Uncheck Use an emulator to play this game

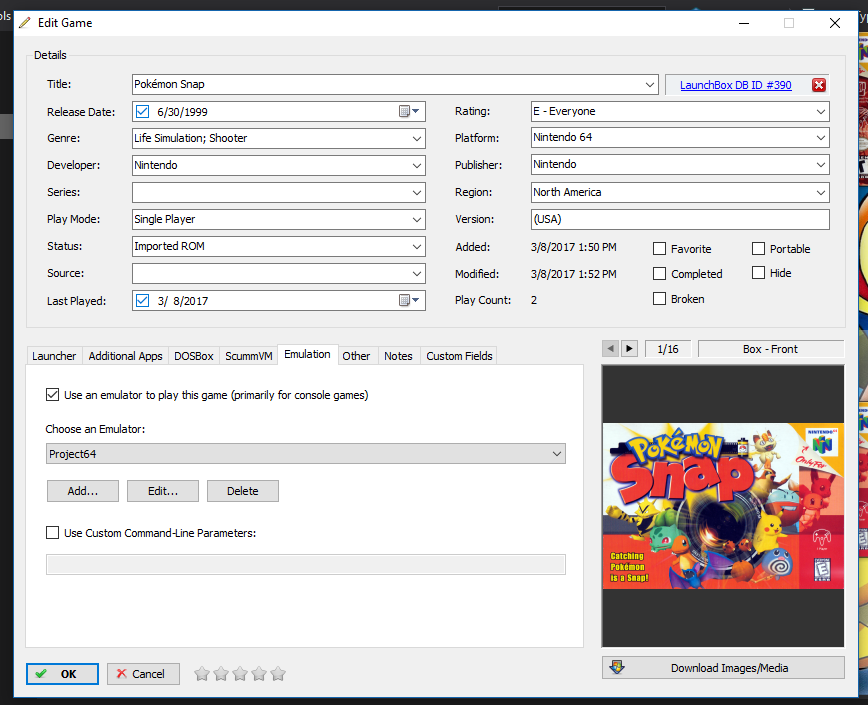click(53, 395)
